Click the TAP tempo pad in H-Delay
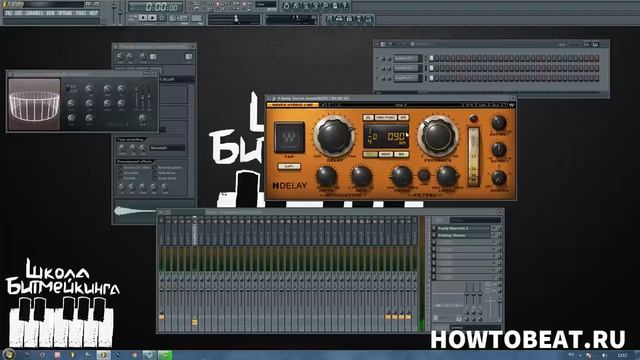 [x=289, y=138]
